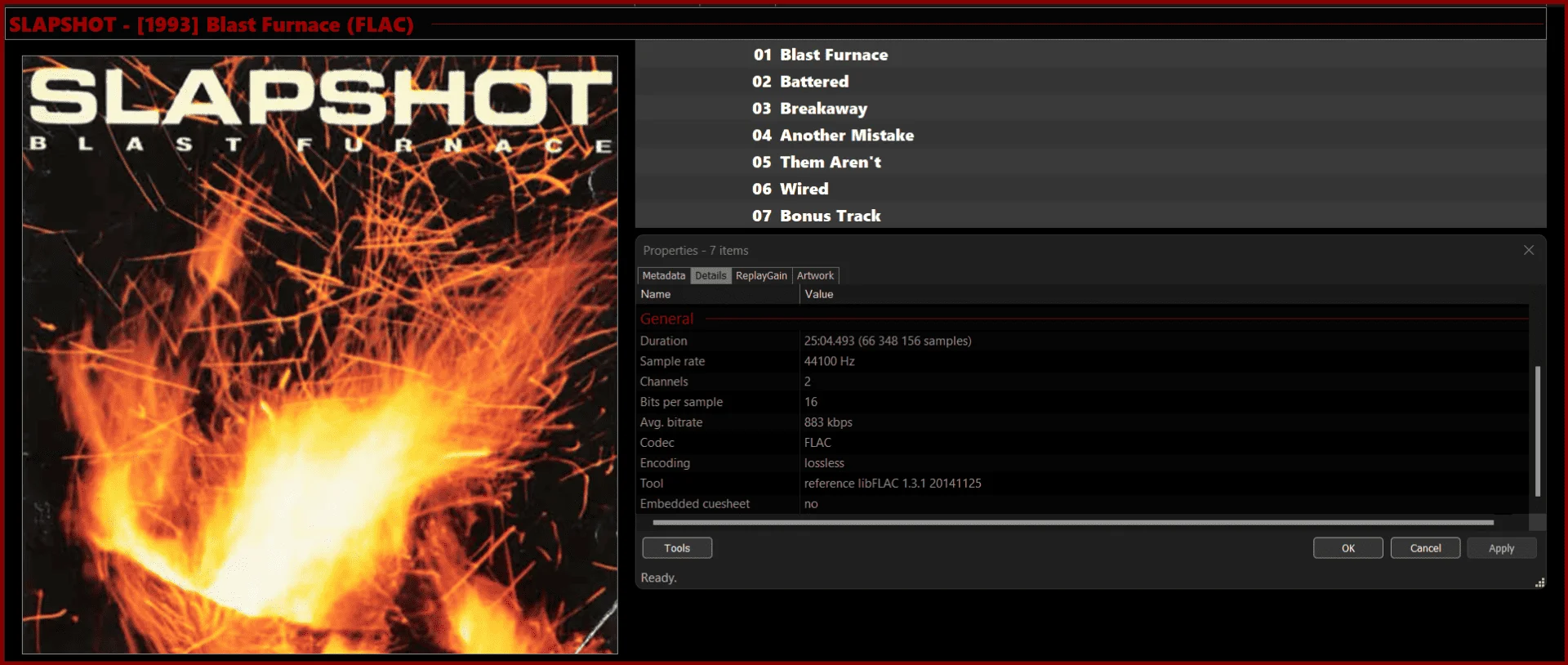Image resolution: width=1568 pixels, height=665 pixels.
Task: Select track 04 Another Mistake
Action: (x=1091, y=136)
